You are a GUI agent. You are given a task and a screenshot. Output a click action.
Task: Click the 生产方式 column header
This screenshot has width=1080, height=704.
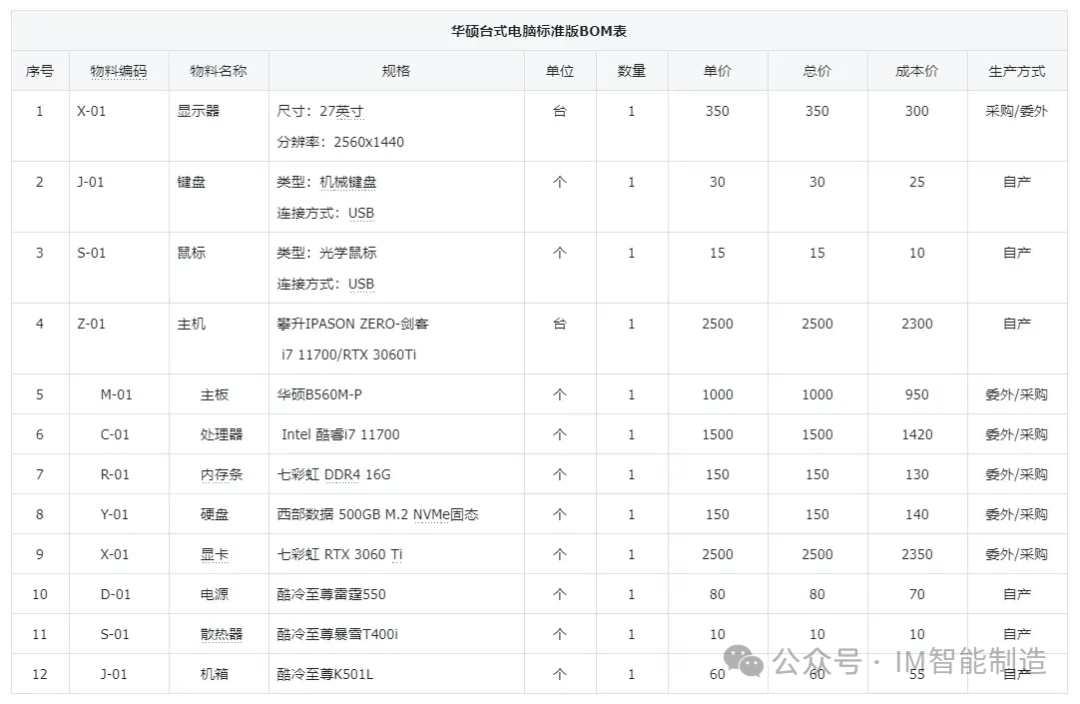[x=1016, y=71]
